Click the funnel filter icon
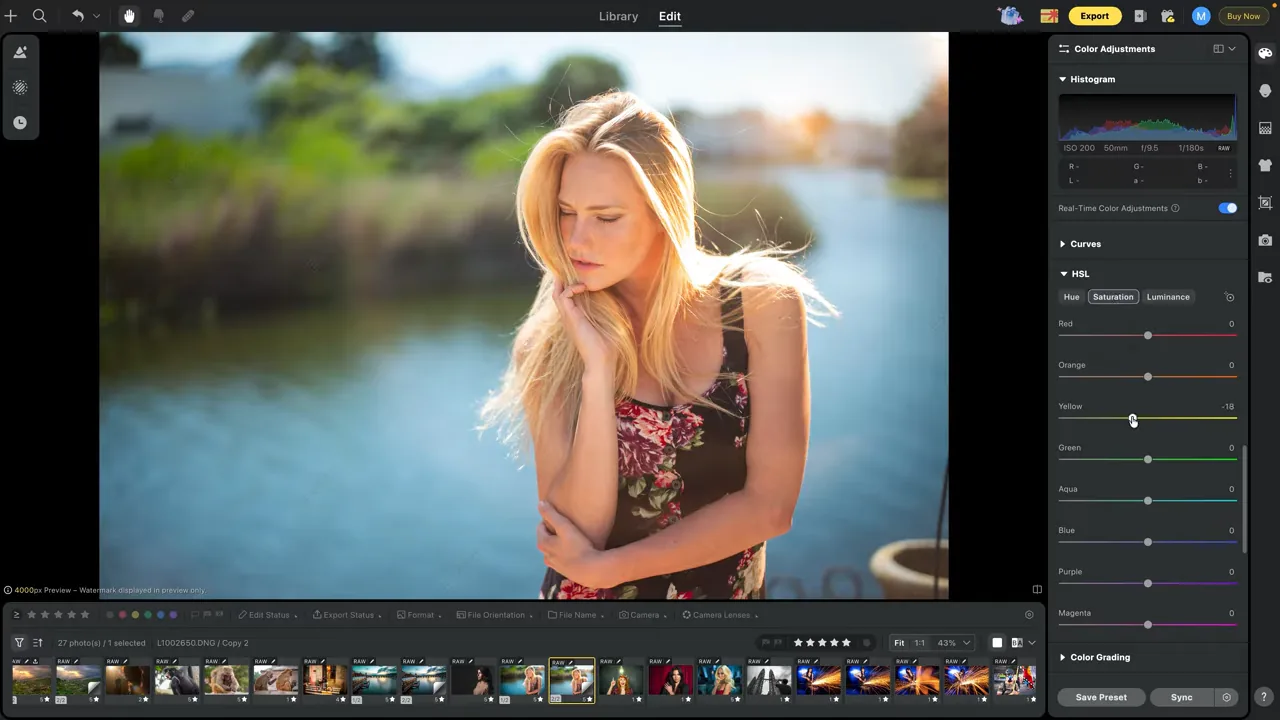This screenshot has height=720, width=1280. pyautogui.click(x=19, y=643)
